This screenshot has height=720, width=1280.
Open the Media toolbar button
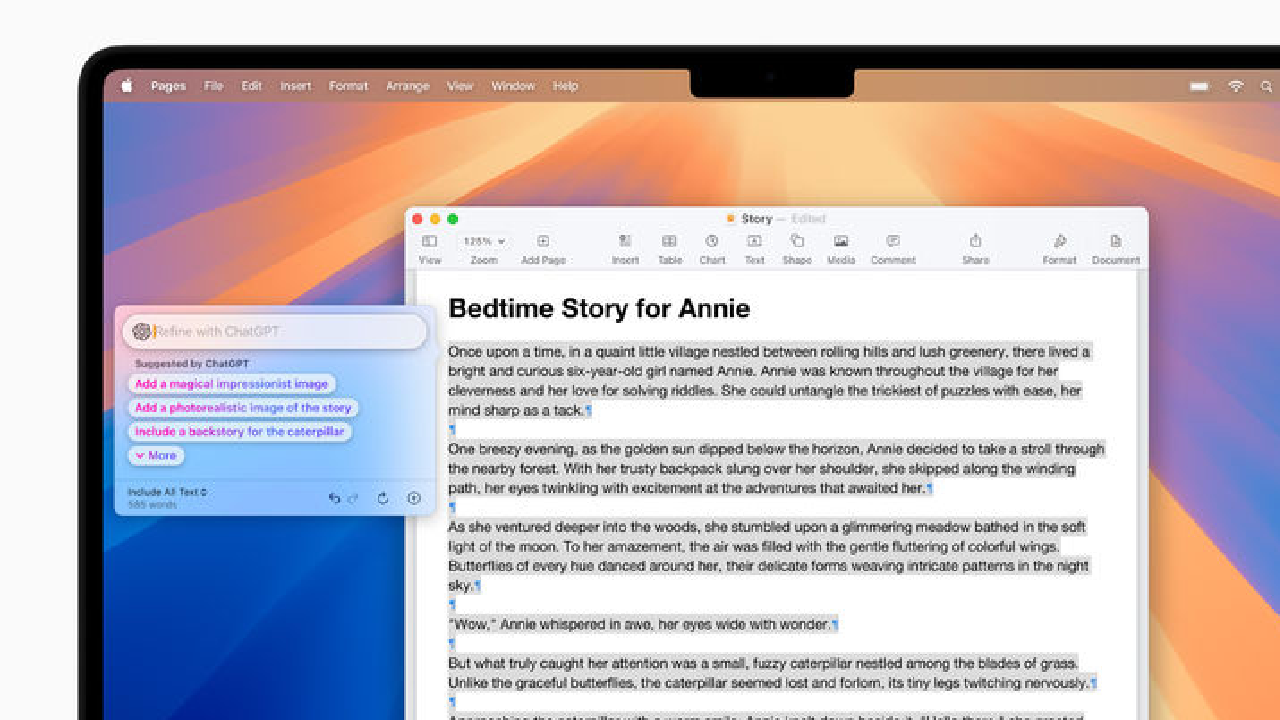click(841, 249)
